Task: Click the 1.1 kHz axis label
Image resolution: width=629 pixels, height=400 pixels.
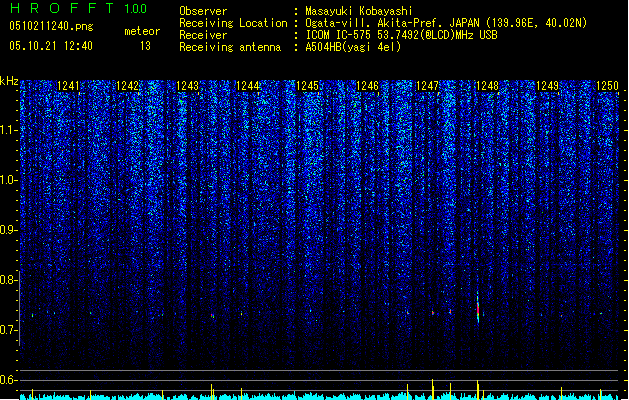Action: [8, 130]
